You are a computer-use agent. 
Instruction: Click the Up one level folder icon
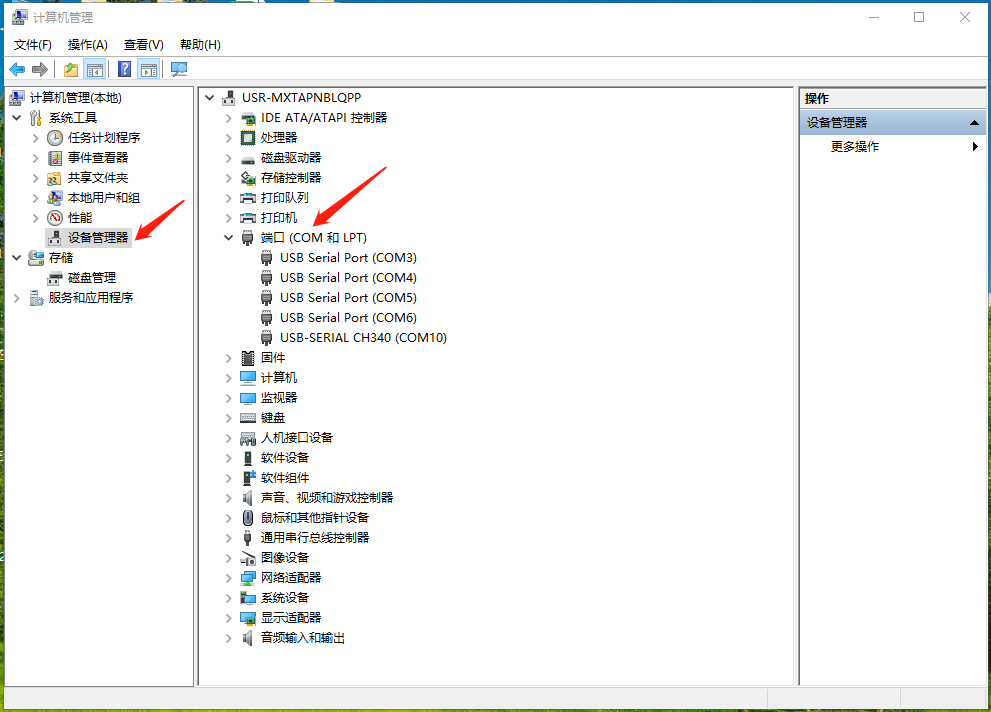click(x=71, y=69)
